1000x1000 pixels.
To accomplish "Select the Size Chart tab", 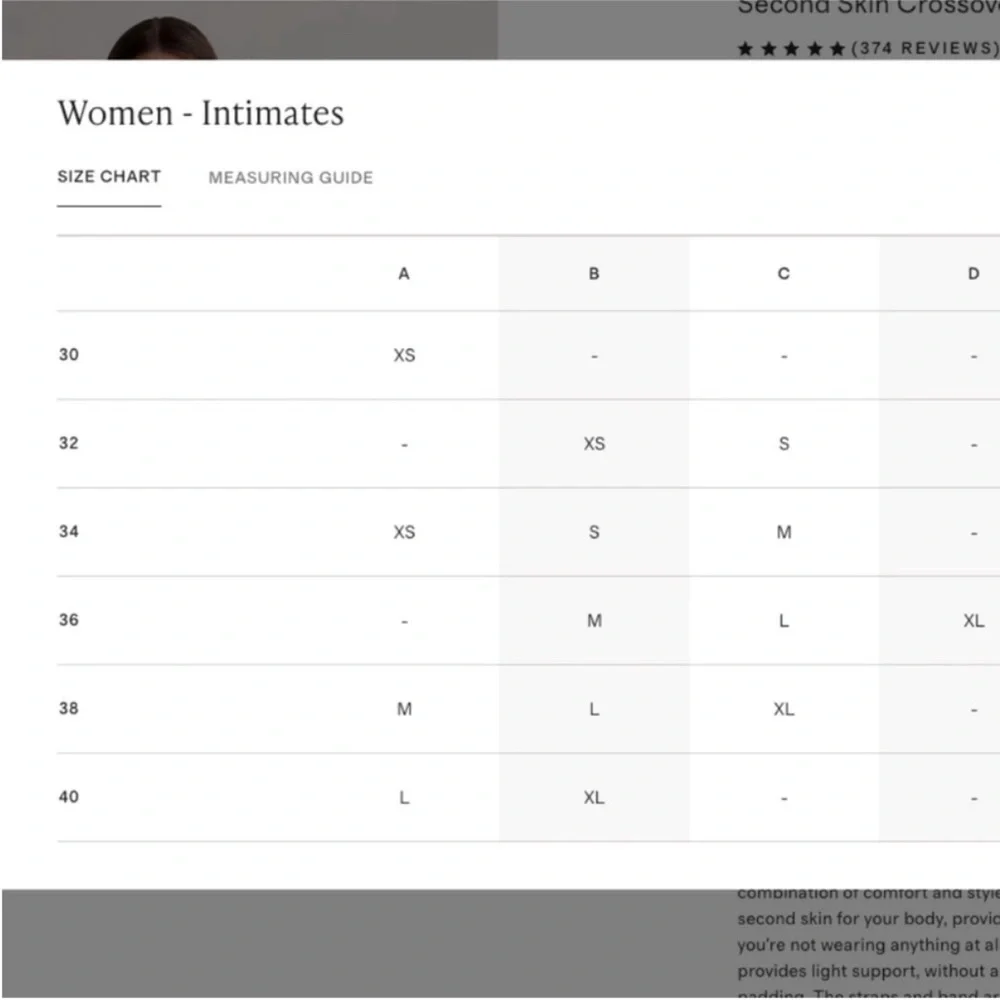I will pyautogui.click(x=109, y=177).
